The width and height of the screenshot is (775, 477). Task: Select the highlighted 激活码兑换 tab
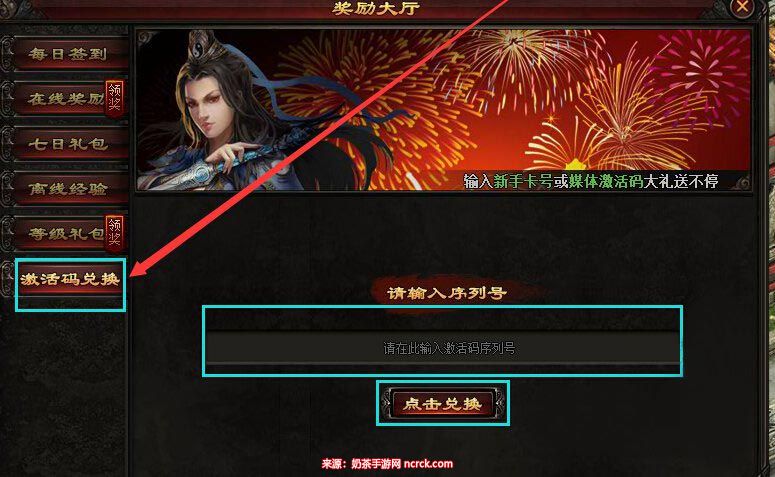coord(70,279)
